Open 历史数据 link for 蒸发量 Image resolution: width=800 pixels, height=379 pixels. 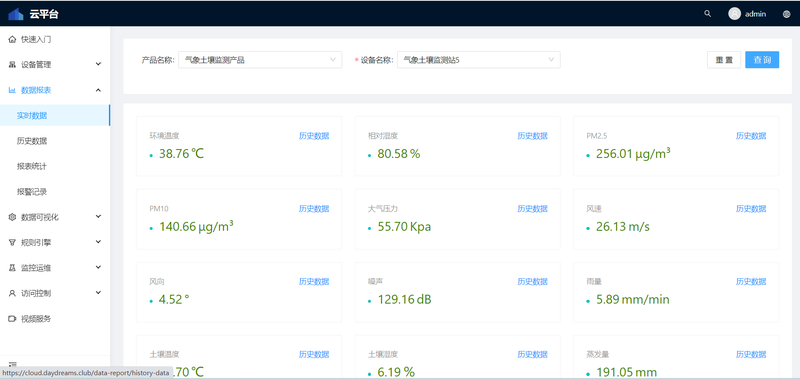click(751, 355)
